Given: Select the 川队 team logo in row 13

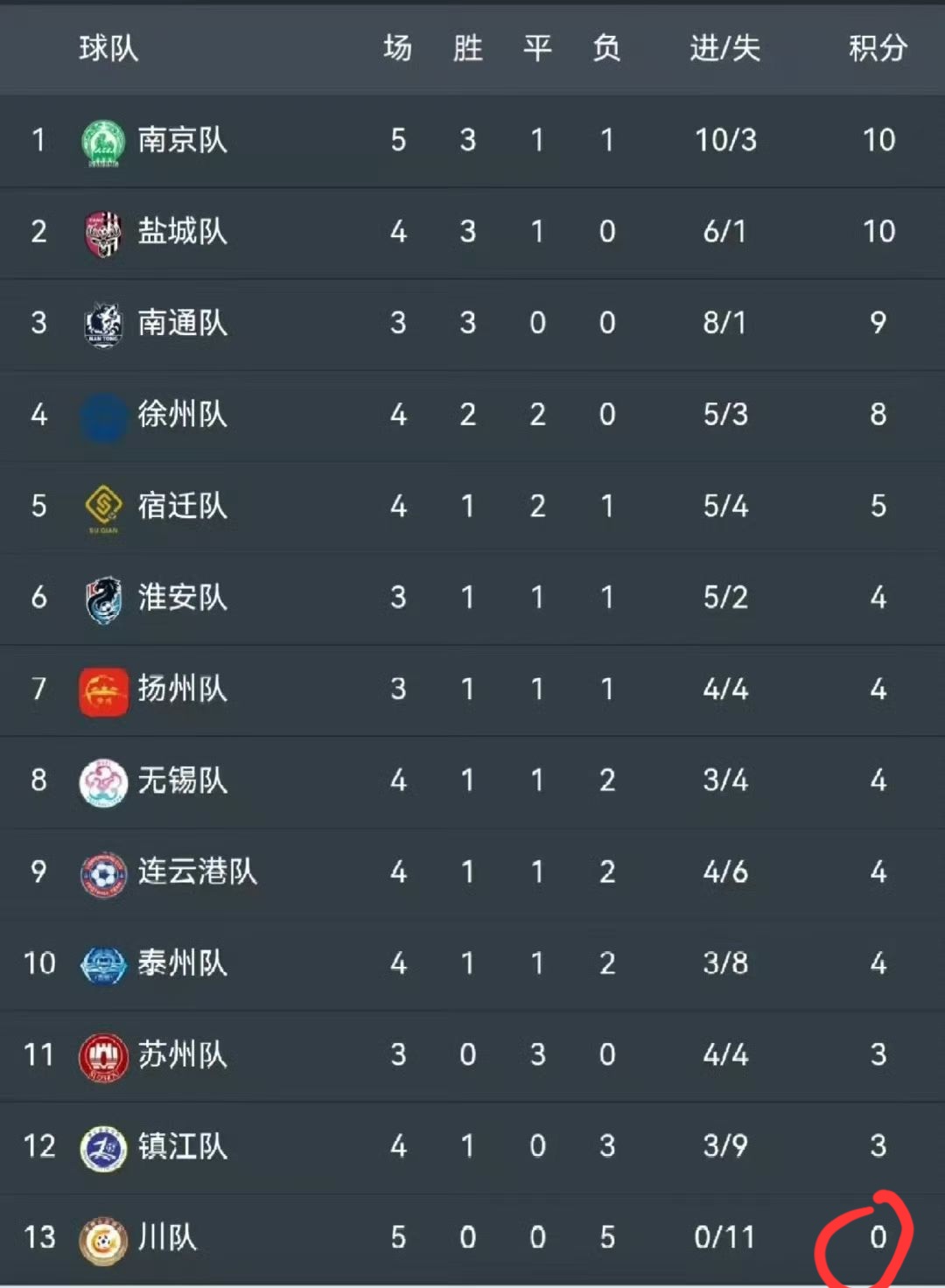Looking at the screenshot, I should tap(103, 1239).
